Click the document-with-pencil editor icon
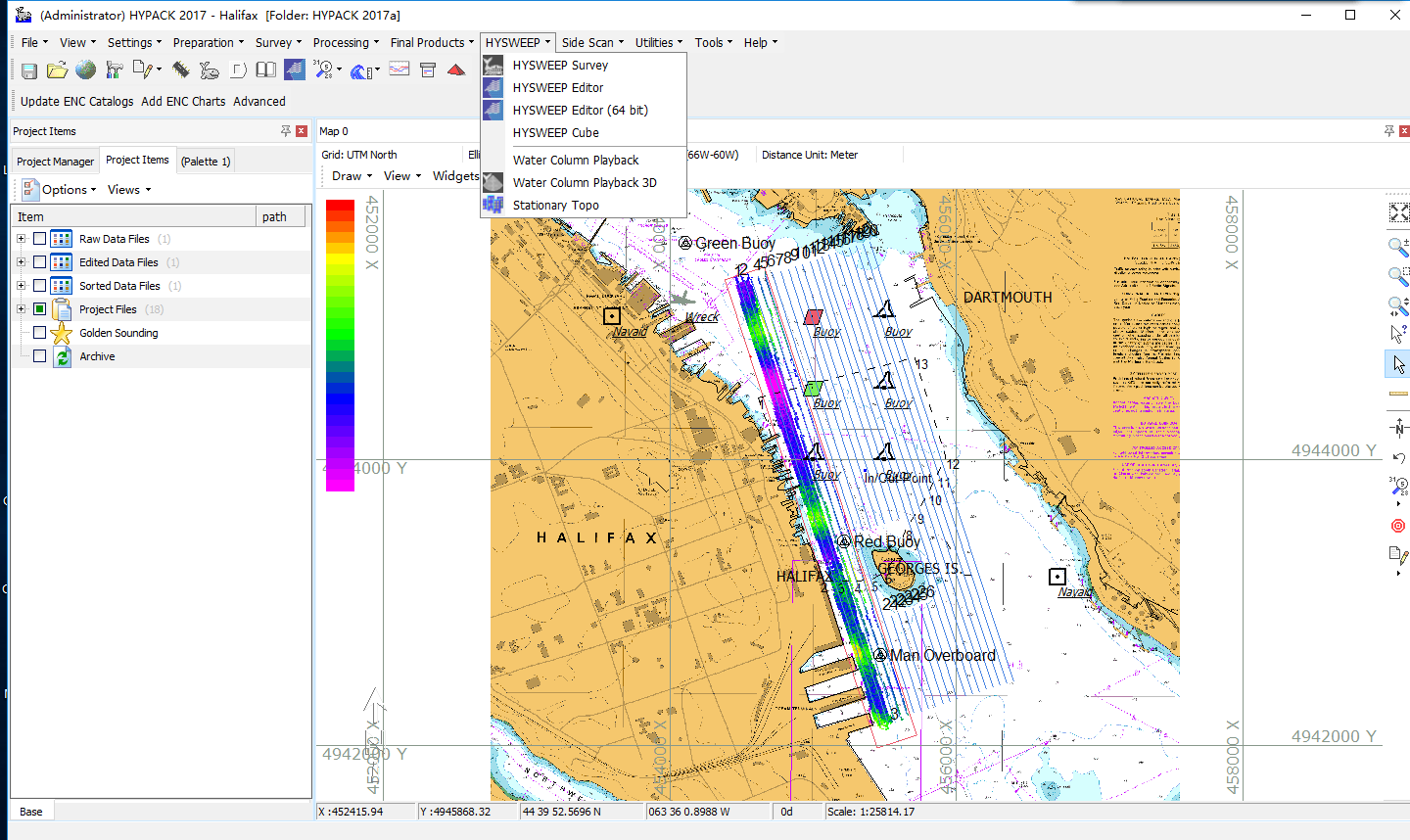1410x840 pixels. (143, 70)
